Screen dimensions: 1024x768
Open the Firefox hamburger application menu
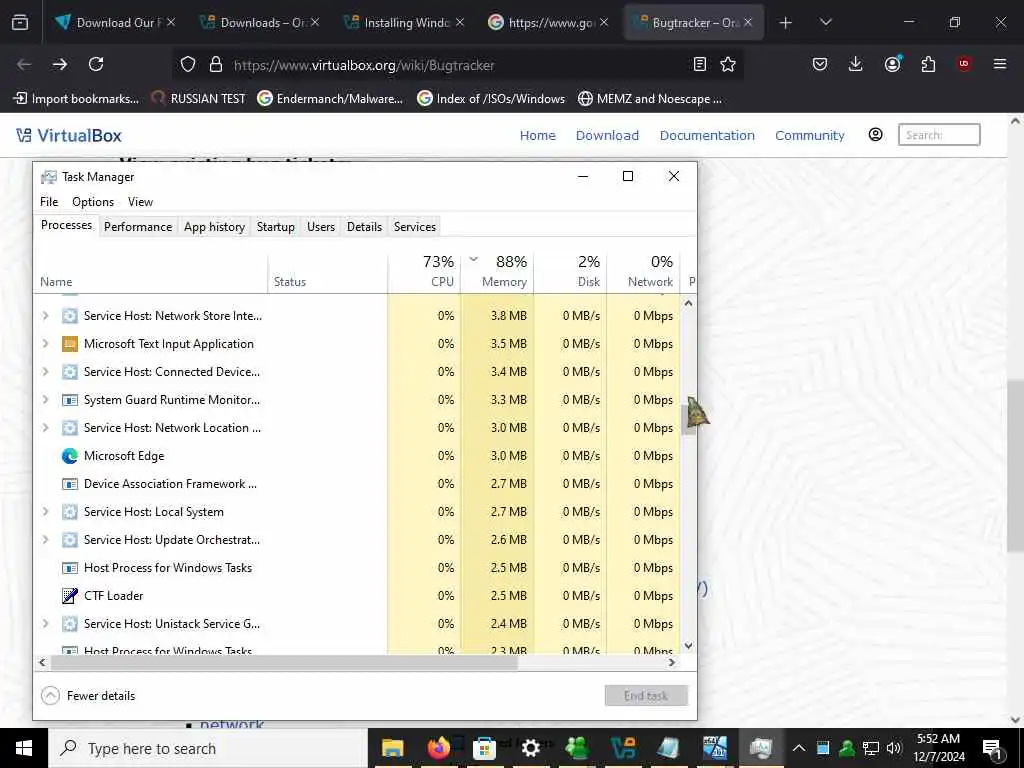[1000, 64]
